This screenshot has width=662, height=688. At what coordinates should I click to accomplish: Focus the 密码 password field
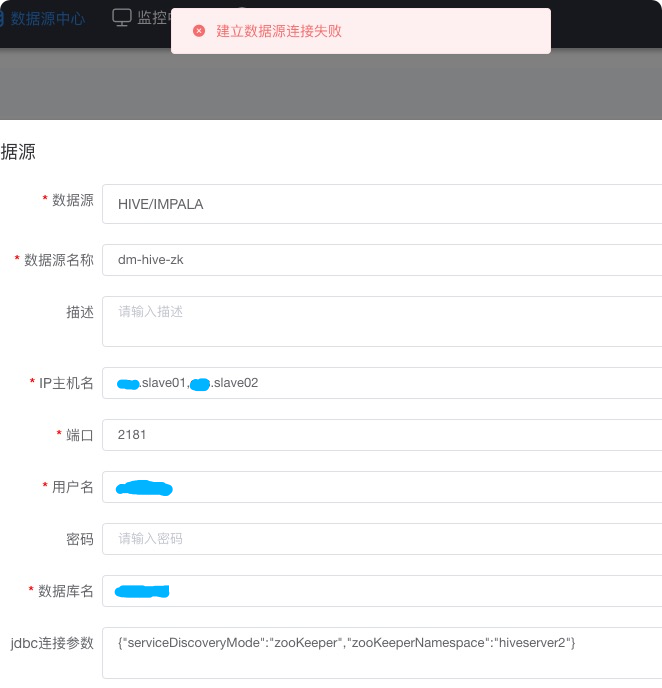coord(382,539)
